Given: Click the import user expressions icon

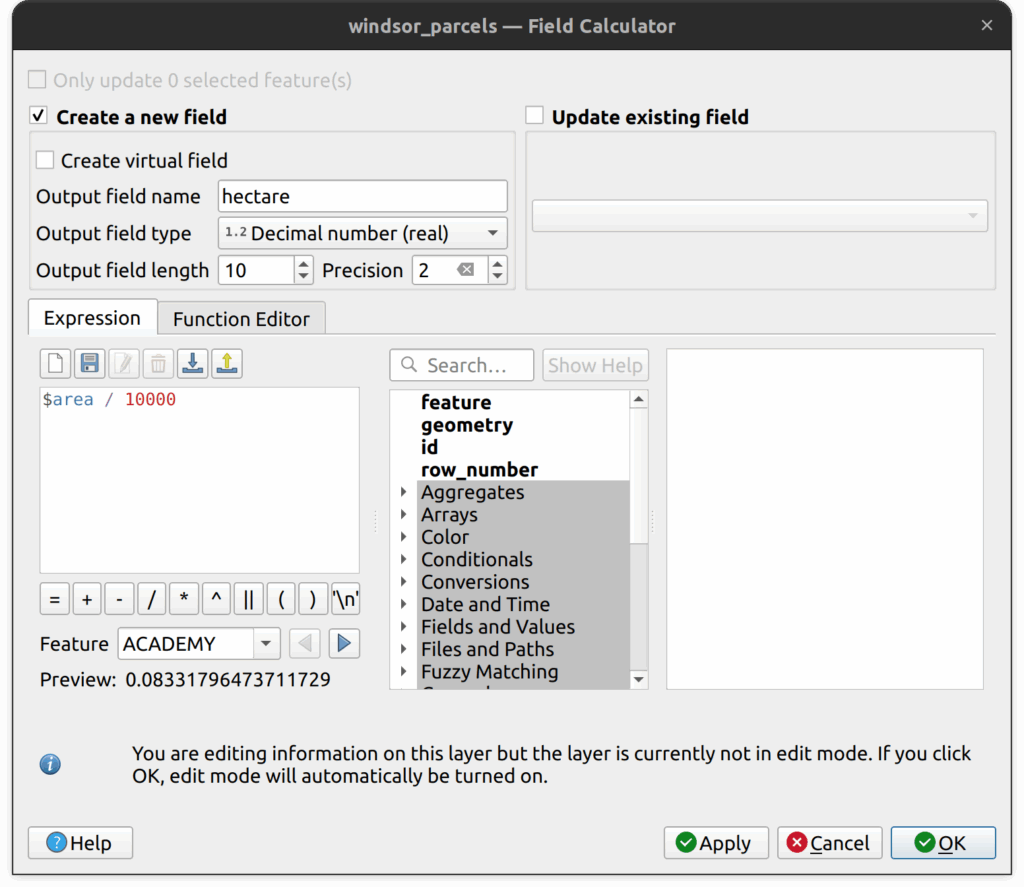Looking at the screenshot, I should tap(192, 364).
